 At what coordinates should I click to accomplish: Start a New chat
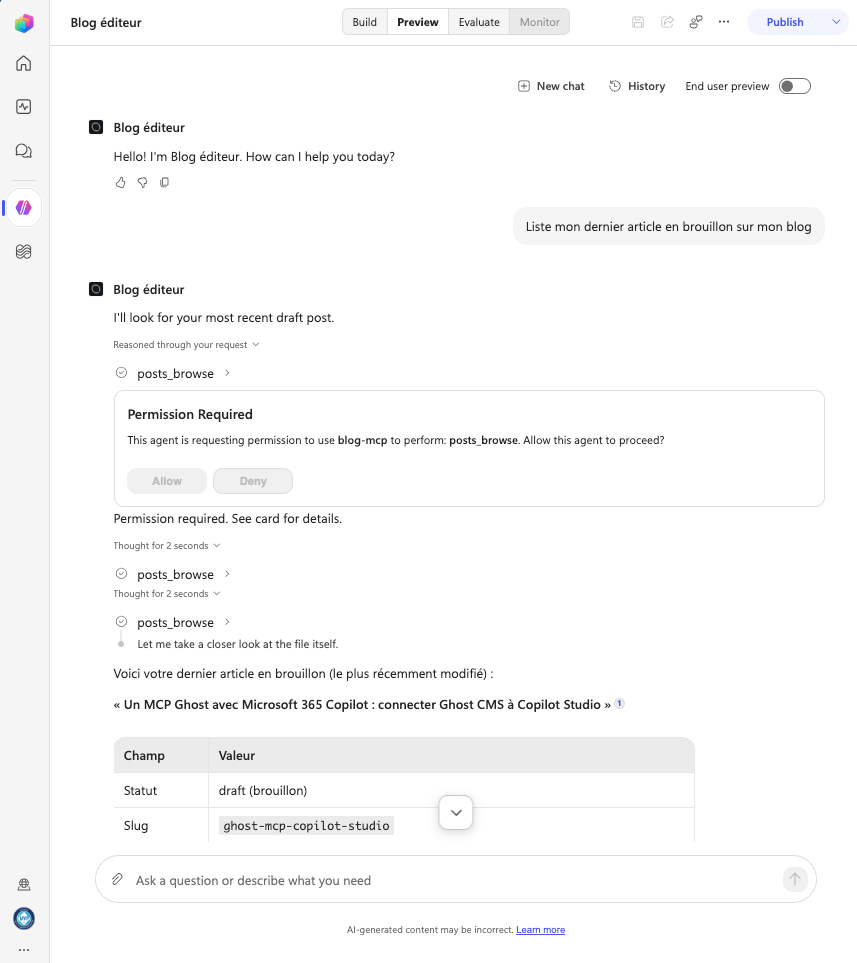(x=551, y=86)
